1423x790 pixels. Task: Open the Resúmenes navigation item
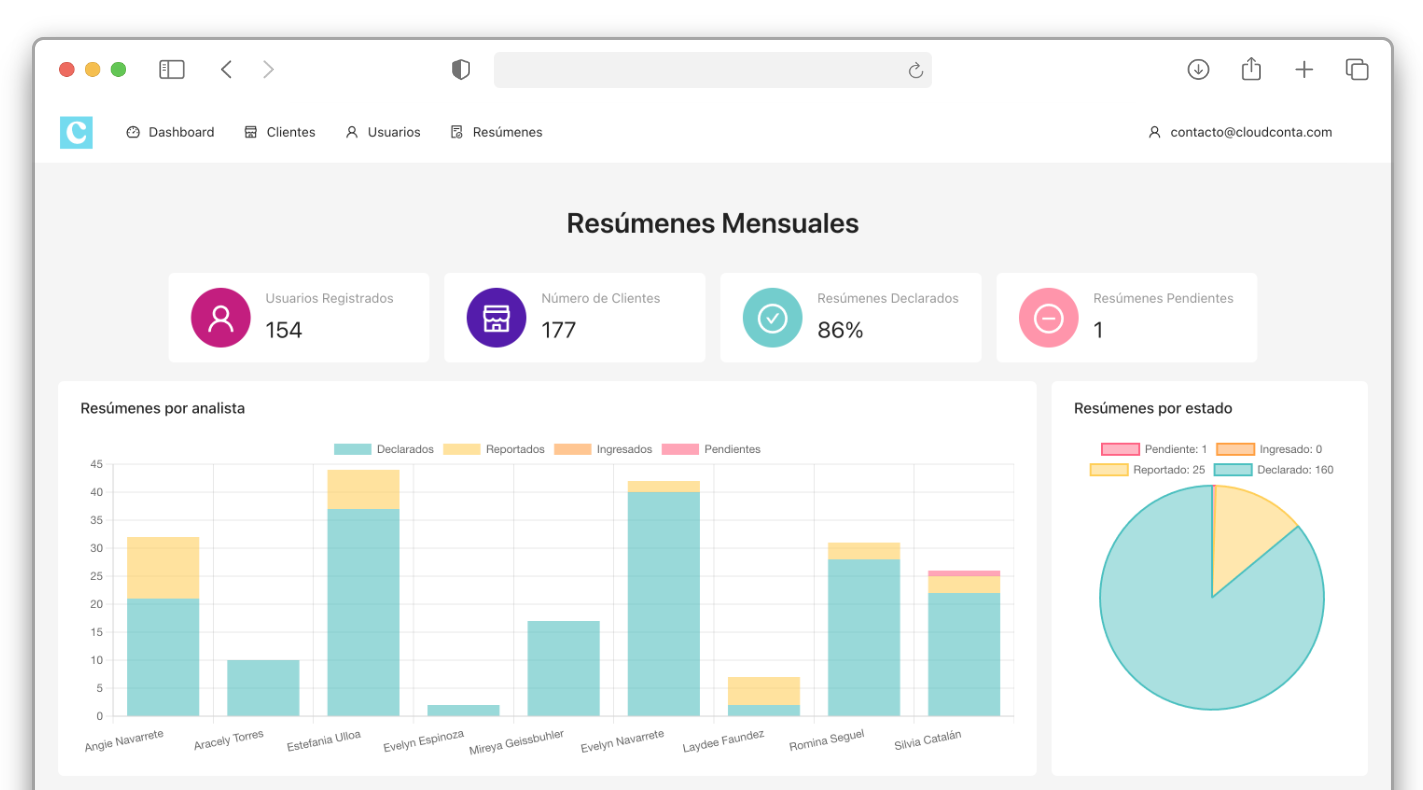click(496, 132)
